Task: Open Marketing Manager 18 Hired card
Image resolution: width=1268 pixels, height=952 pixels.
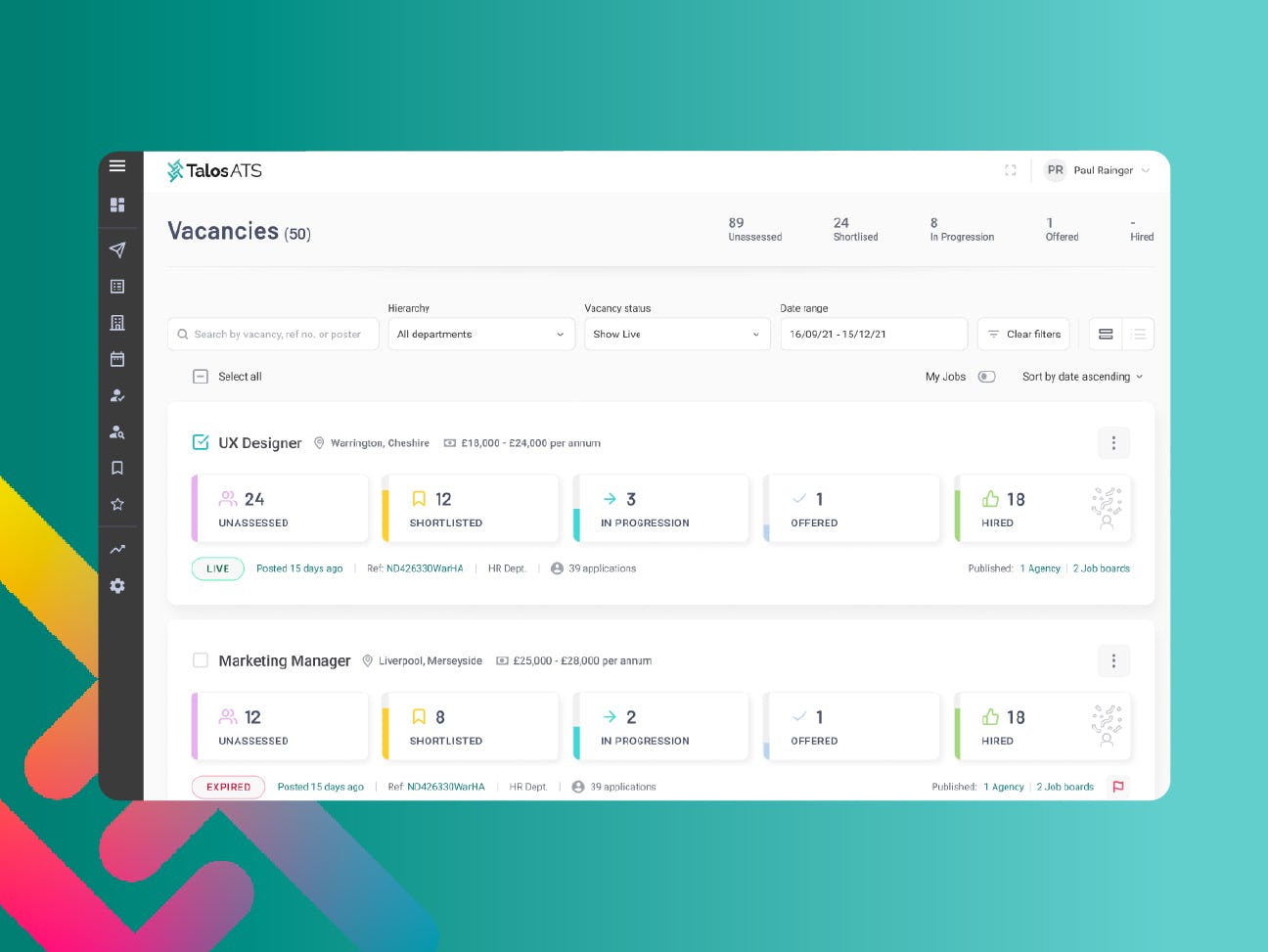Action: [1043, 727]
